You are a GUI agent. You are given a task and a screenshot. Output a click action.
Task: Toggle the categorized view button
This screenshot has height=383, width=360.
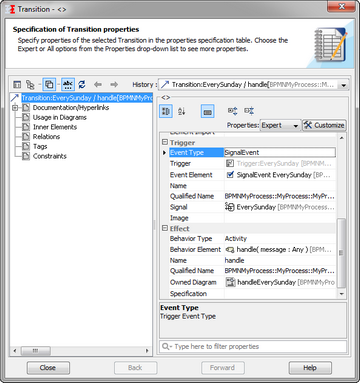(x=166, y=111)
